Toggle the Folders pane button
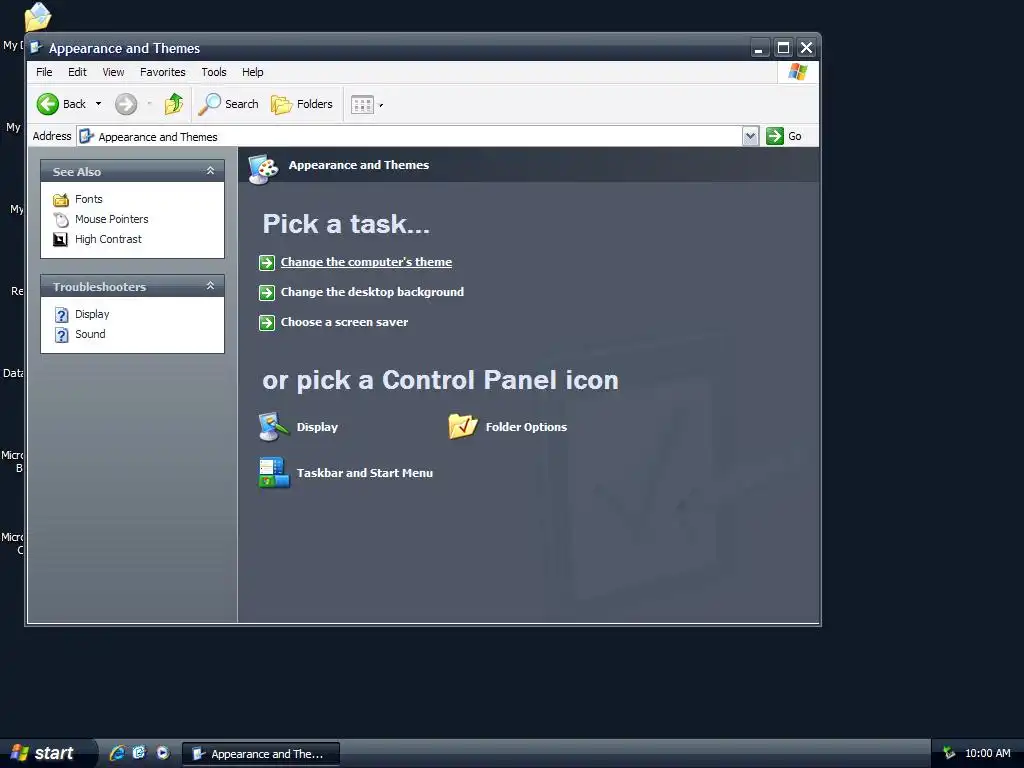 [x=302, y=104]
